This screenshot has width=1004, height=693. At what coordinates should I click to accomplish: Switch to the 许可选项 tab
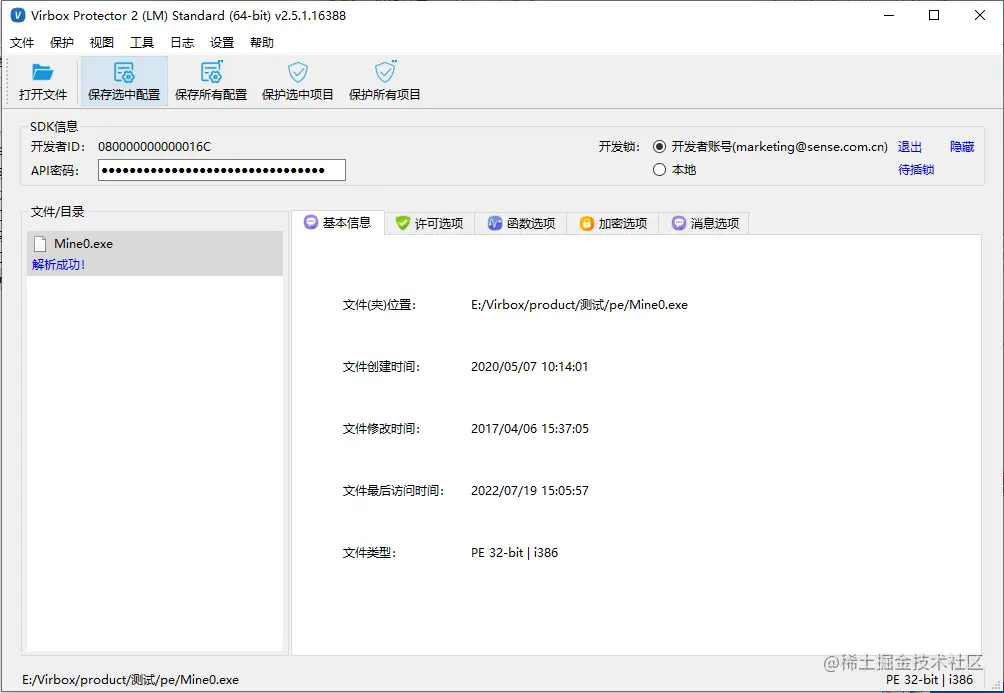point(430,224)
